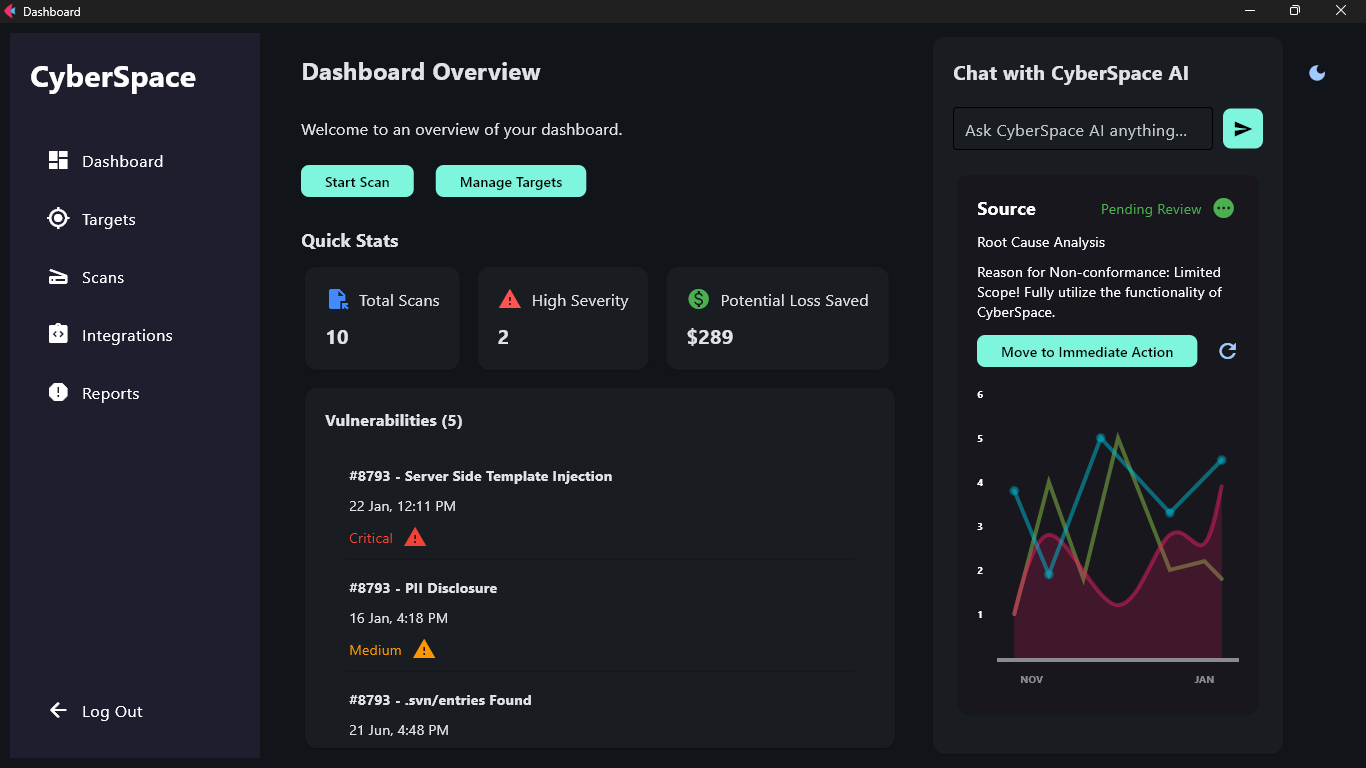1366x768 pixels.
Task: Open the Server Side Template Injection vulnerability
Action: pos(481,476)
